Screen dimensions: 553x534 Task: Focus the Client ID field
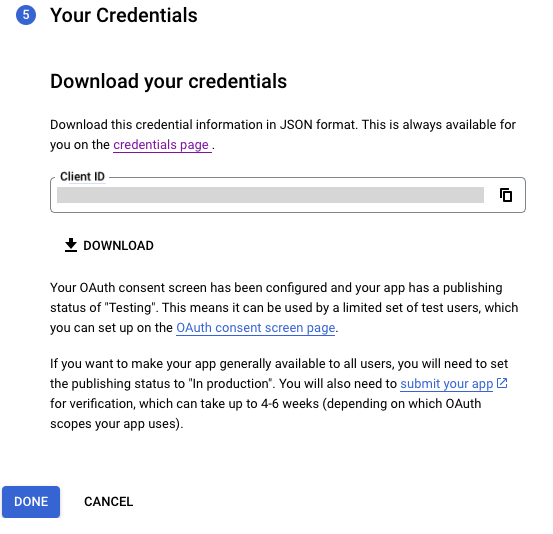pos(270,195)
